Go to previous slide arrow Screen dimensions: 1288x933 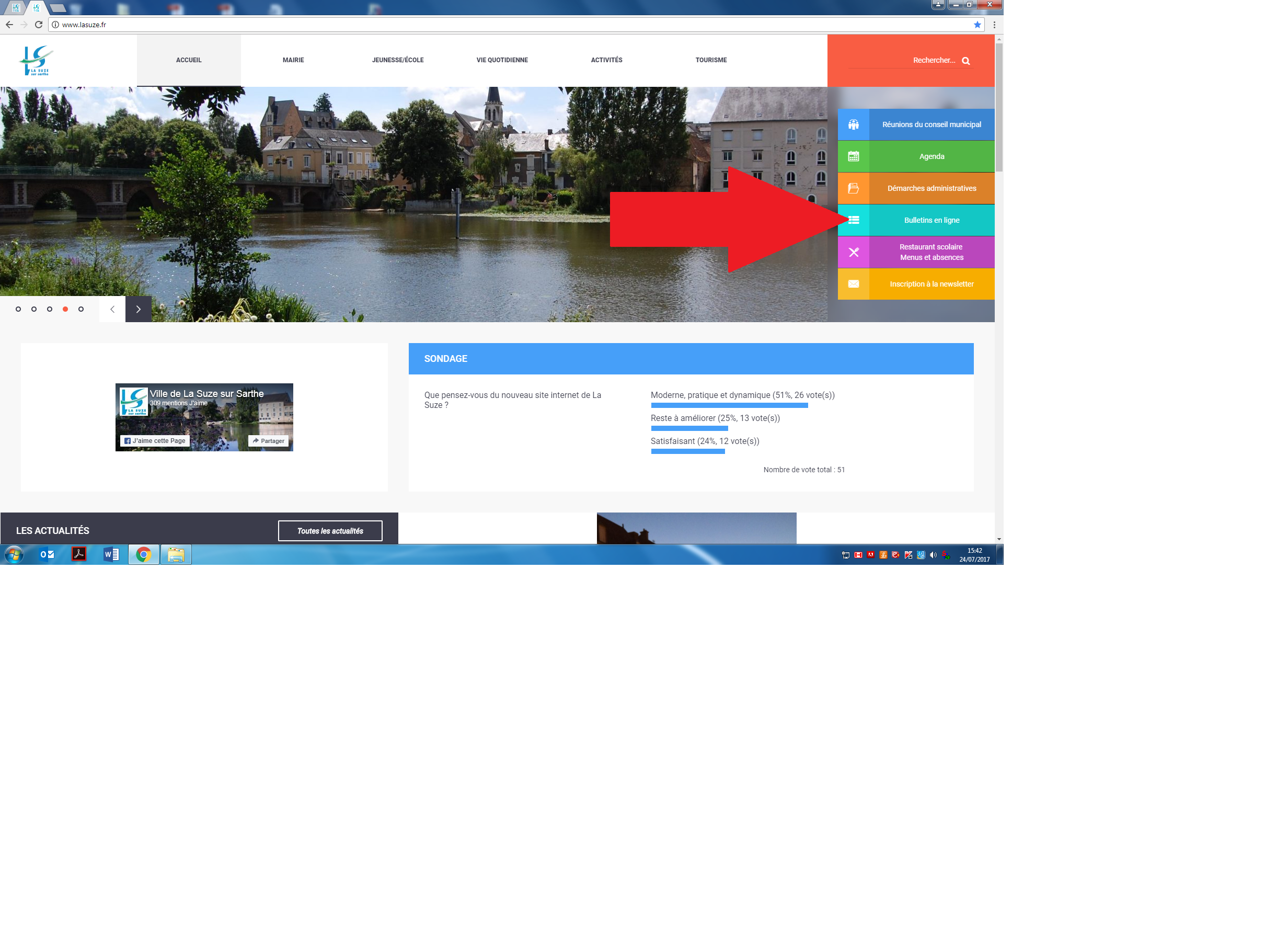pyautogui.click(x=112, y=309)
